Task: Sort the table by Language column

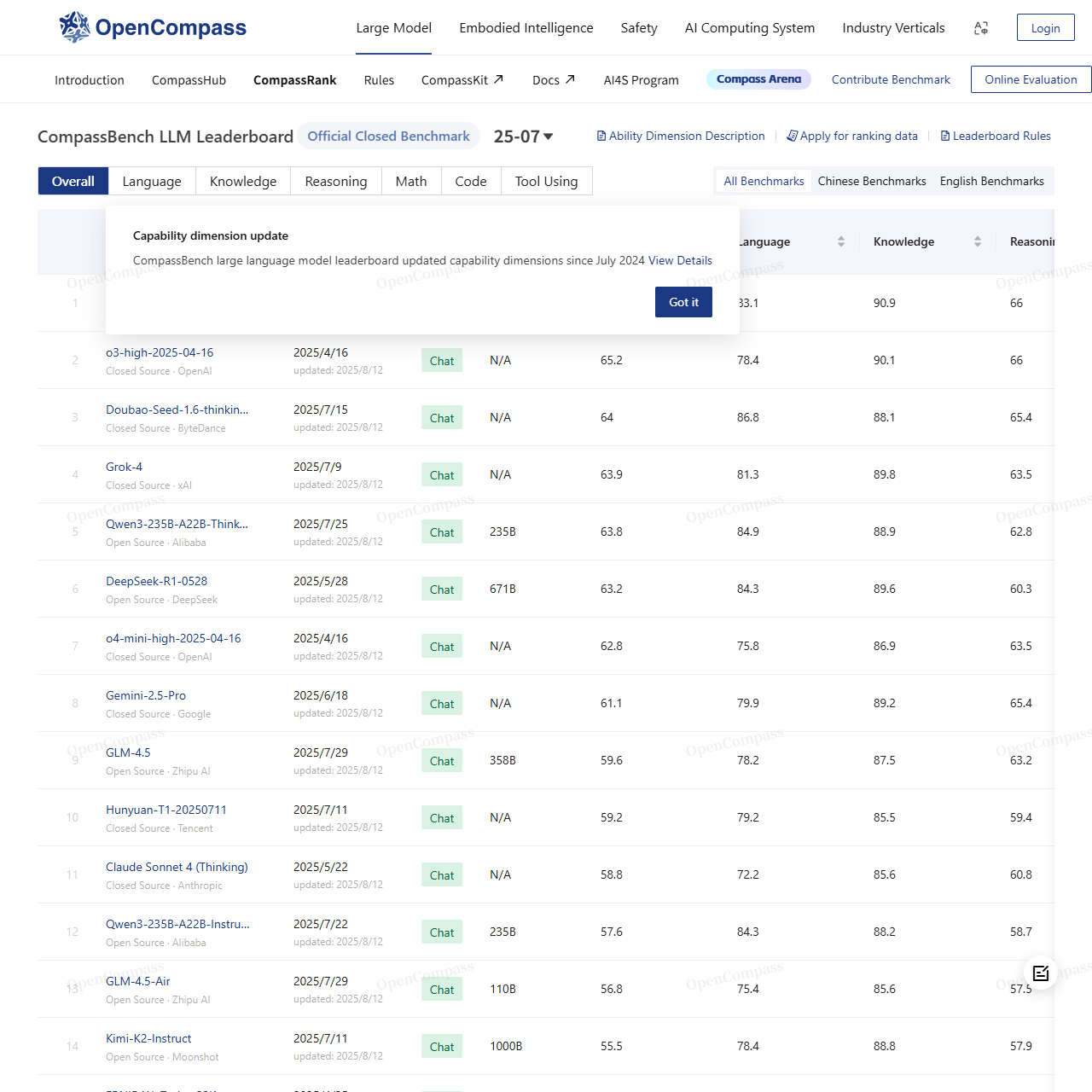Action: pyautogui.click(x=840, y=241)
